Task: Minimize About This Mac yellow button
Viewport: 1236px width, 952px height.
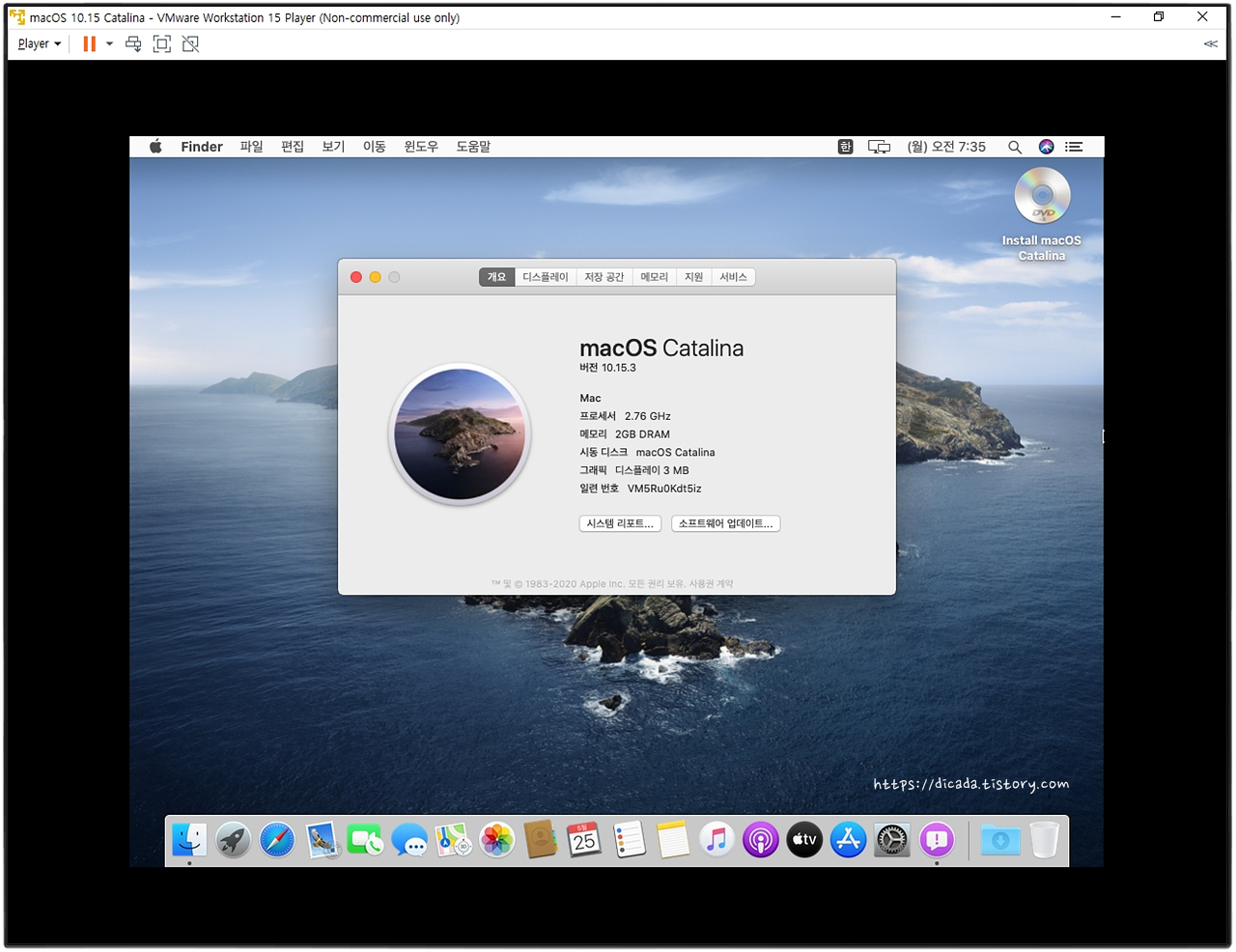Action: [376, 277]
